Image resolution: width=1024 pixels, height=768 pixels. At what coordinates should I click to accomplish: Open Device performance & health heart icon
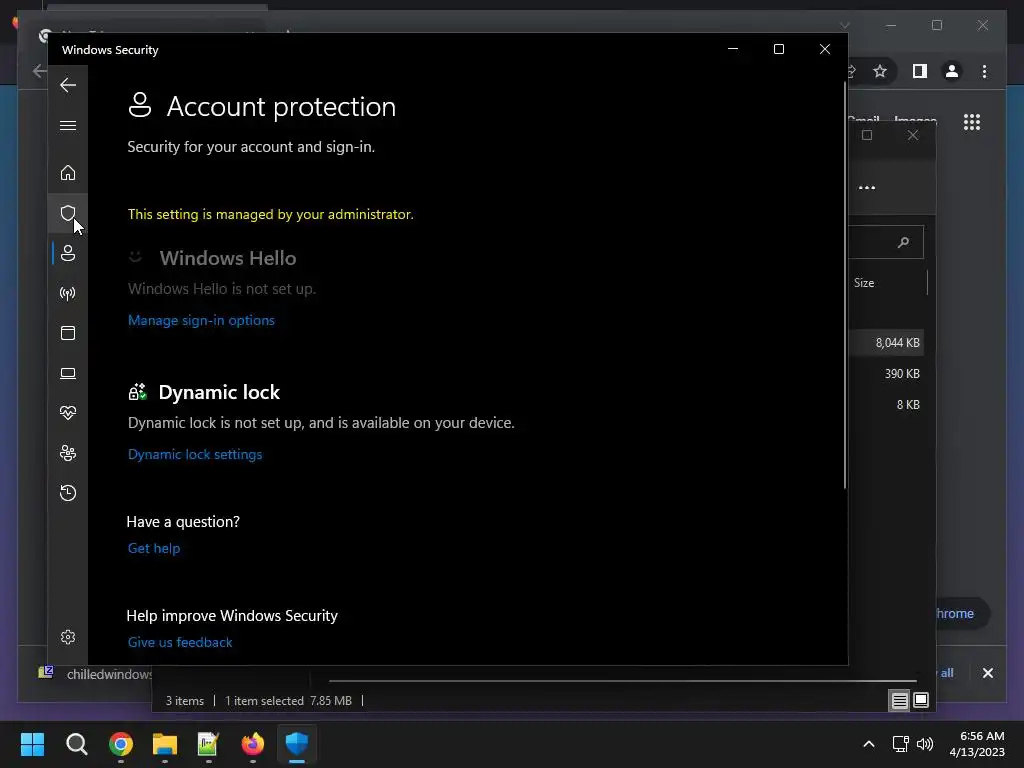68,413
